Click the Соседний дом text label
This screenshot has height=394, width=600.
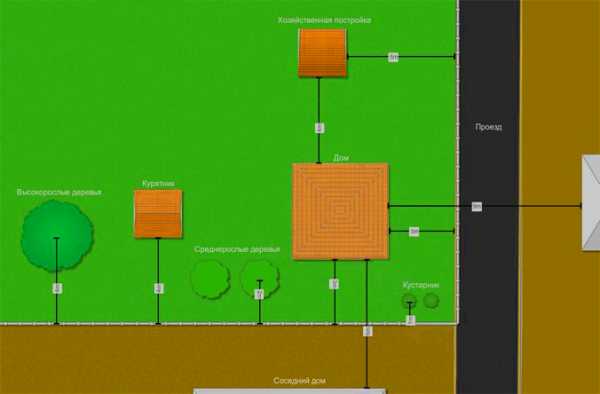point(299,381)
